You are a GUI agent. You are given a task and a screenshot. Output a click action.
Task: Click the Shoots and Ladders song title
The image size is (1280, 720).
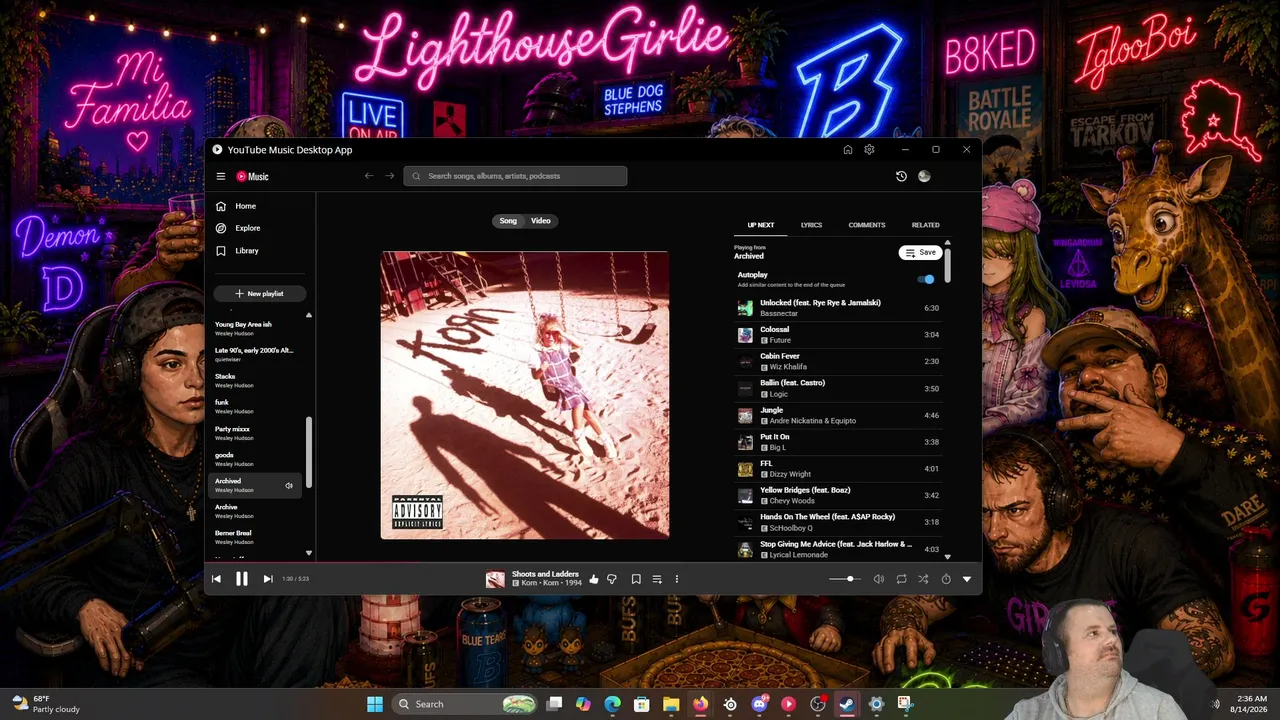coord(545,574)
